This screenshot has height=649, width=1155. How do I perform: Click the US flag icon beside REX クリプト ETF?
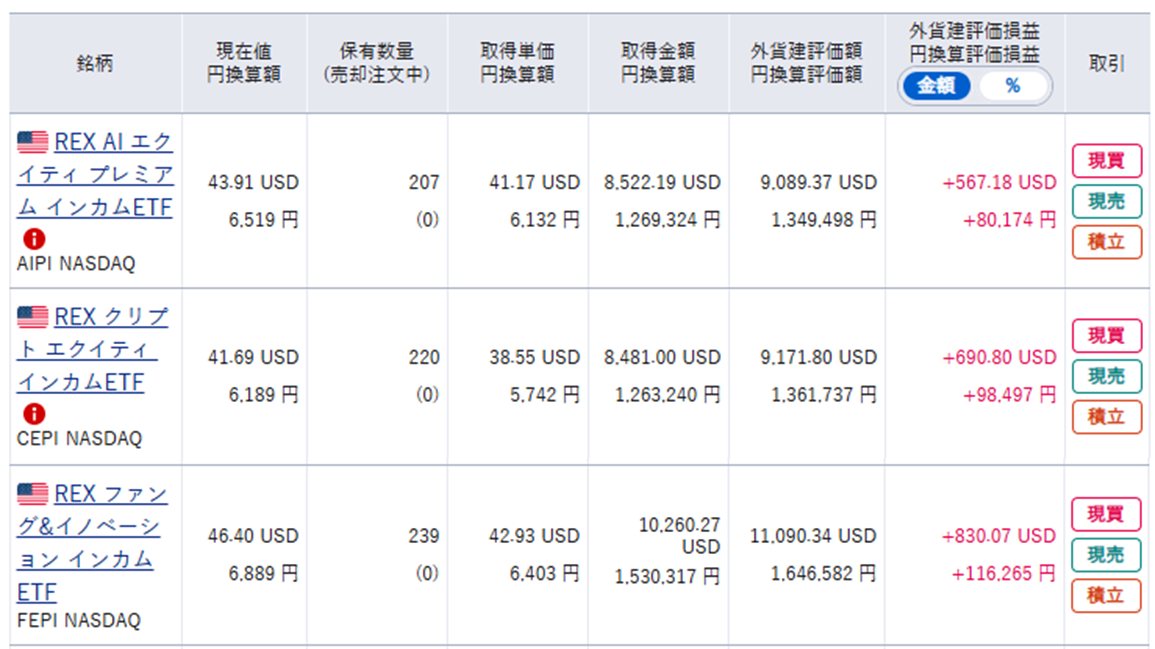click(x=32, y=317)
